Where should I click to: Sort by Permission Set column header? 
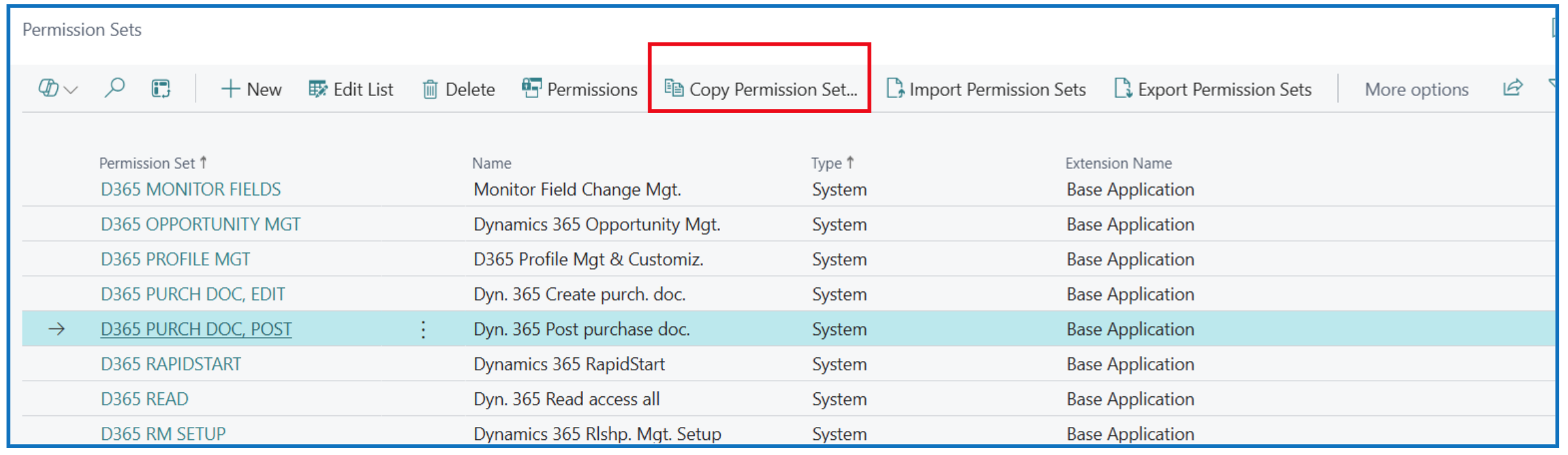[147, 163]
